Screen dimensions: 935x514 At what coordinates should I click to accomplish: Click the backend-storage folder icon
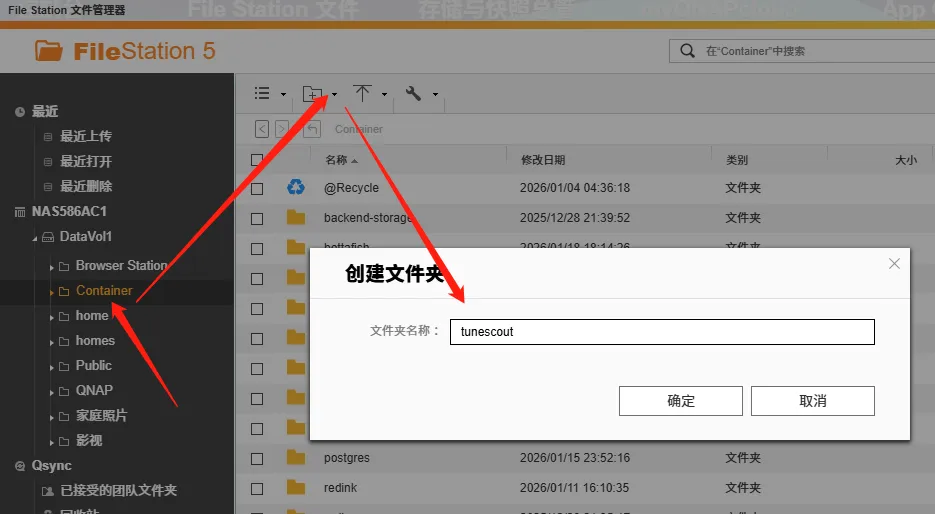coord(296,217)
